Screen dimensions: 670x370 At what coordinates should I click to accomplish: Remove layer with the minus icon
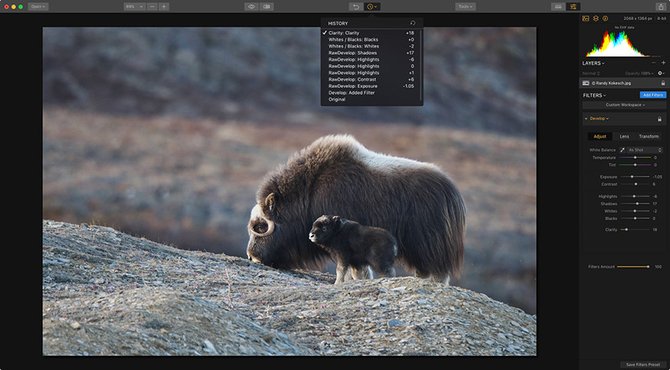653,63
